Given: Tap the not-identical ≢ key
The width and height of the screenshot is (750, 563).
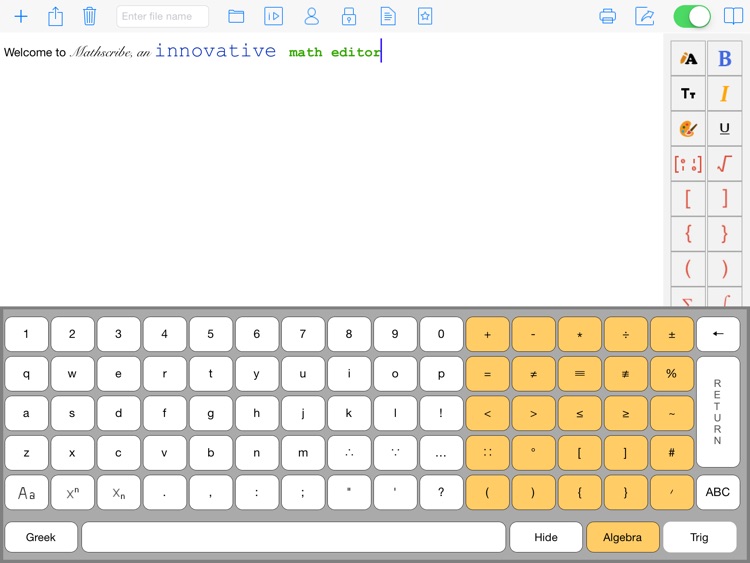Looking at the screenshot, I should coord(626,374).
